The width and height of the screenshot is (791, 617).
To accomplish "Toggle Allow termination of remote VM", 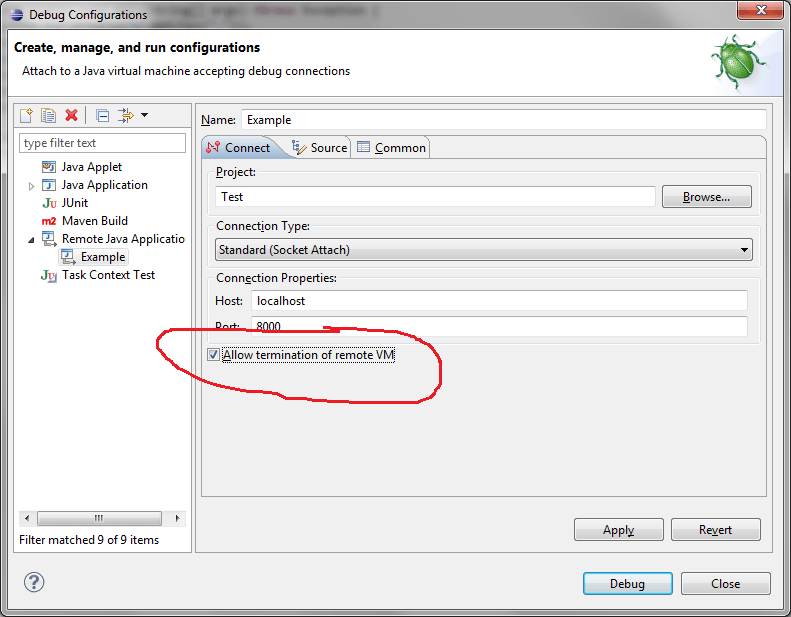I will pyautogui.click(x=213, y=355).
